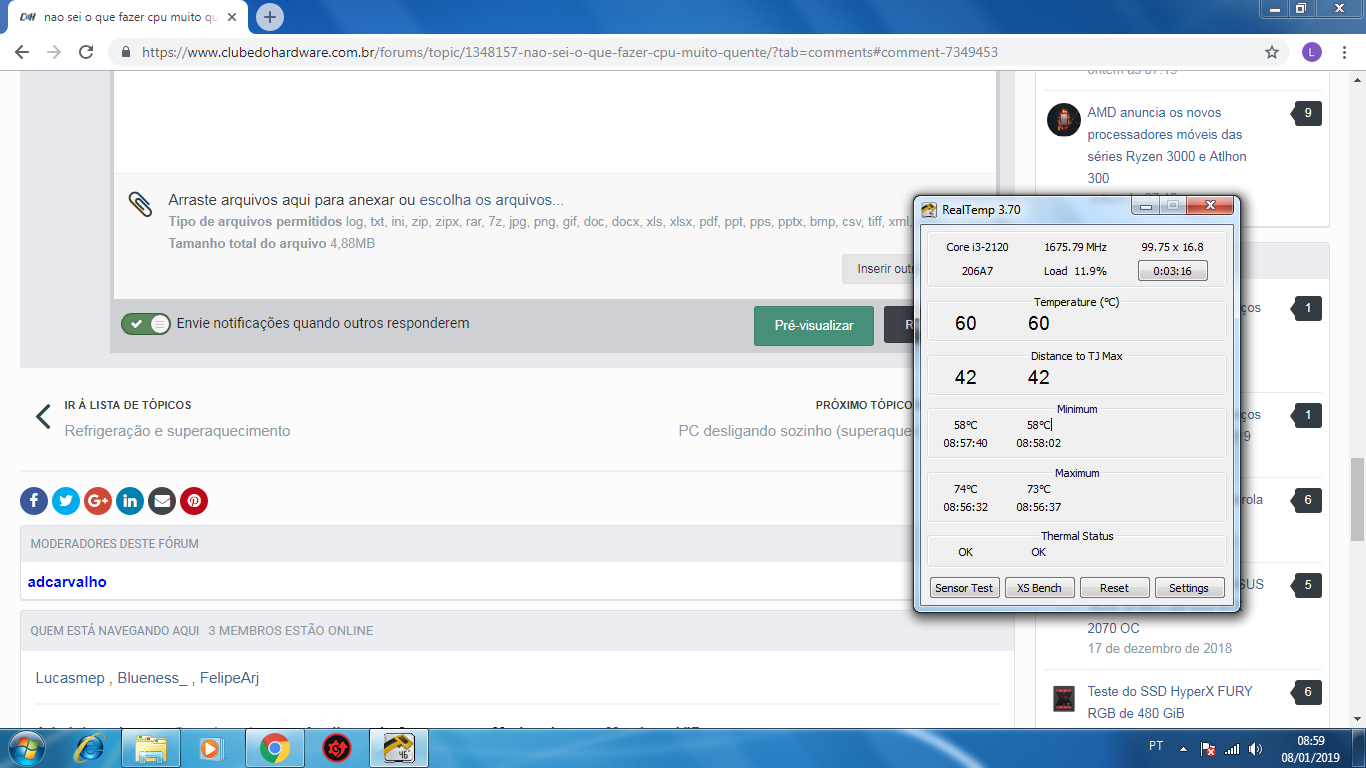The width and height of the screenshot is (1366, 768).
Task: Click the site lock padlock icon
Action: click(x=126, y=52)
